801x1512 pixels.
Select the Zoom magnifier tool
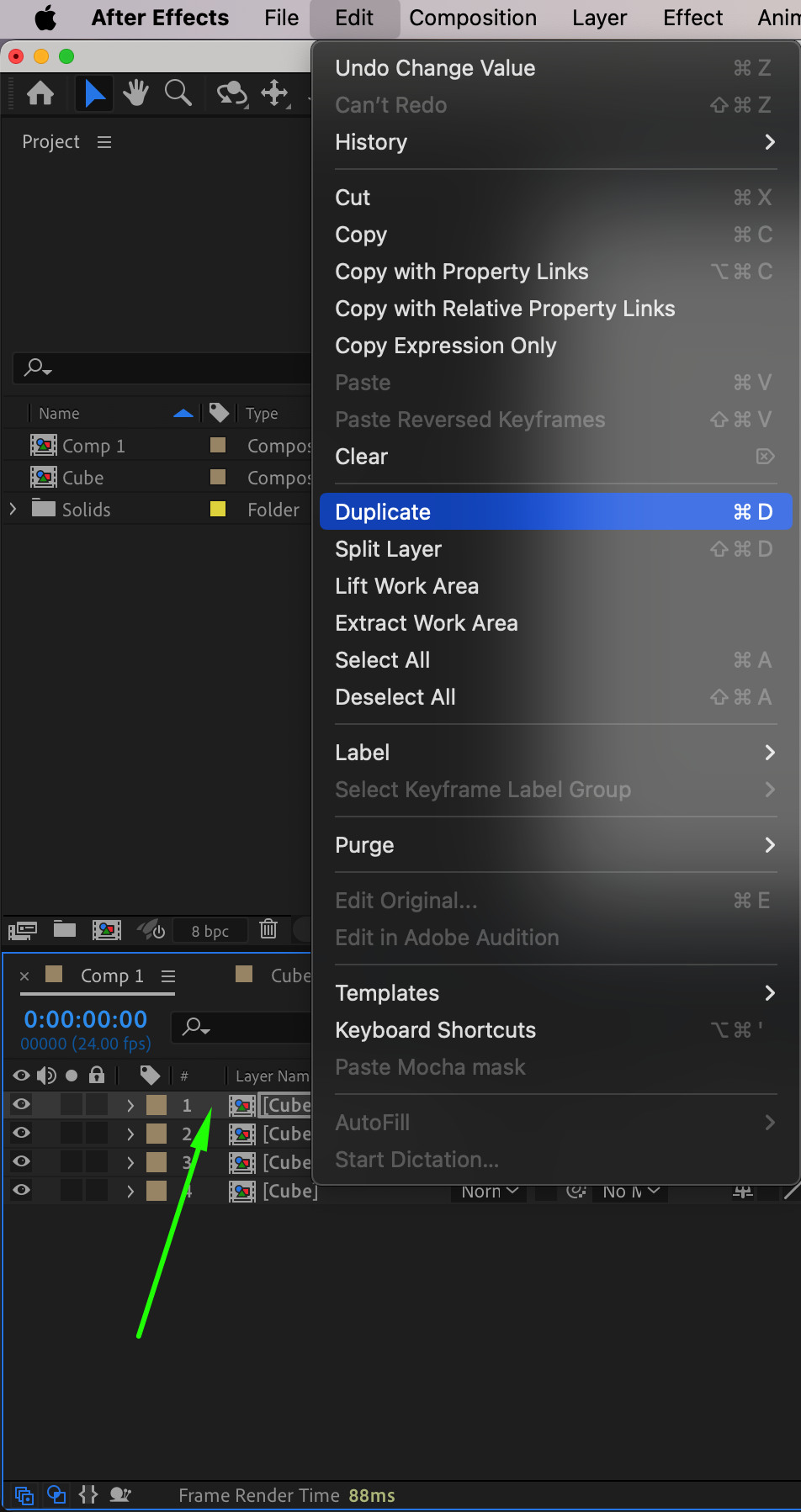coord(178,93)
